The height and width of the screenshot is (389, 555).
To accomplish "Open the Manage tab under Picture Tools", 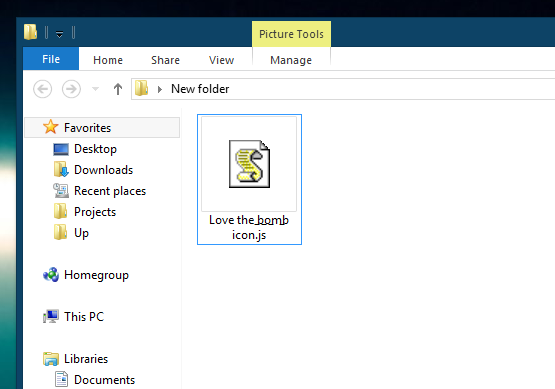I will [x=291, y=60].
